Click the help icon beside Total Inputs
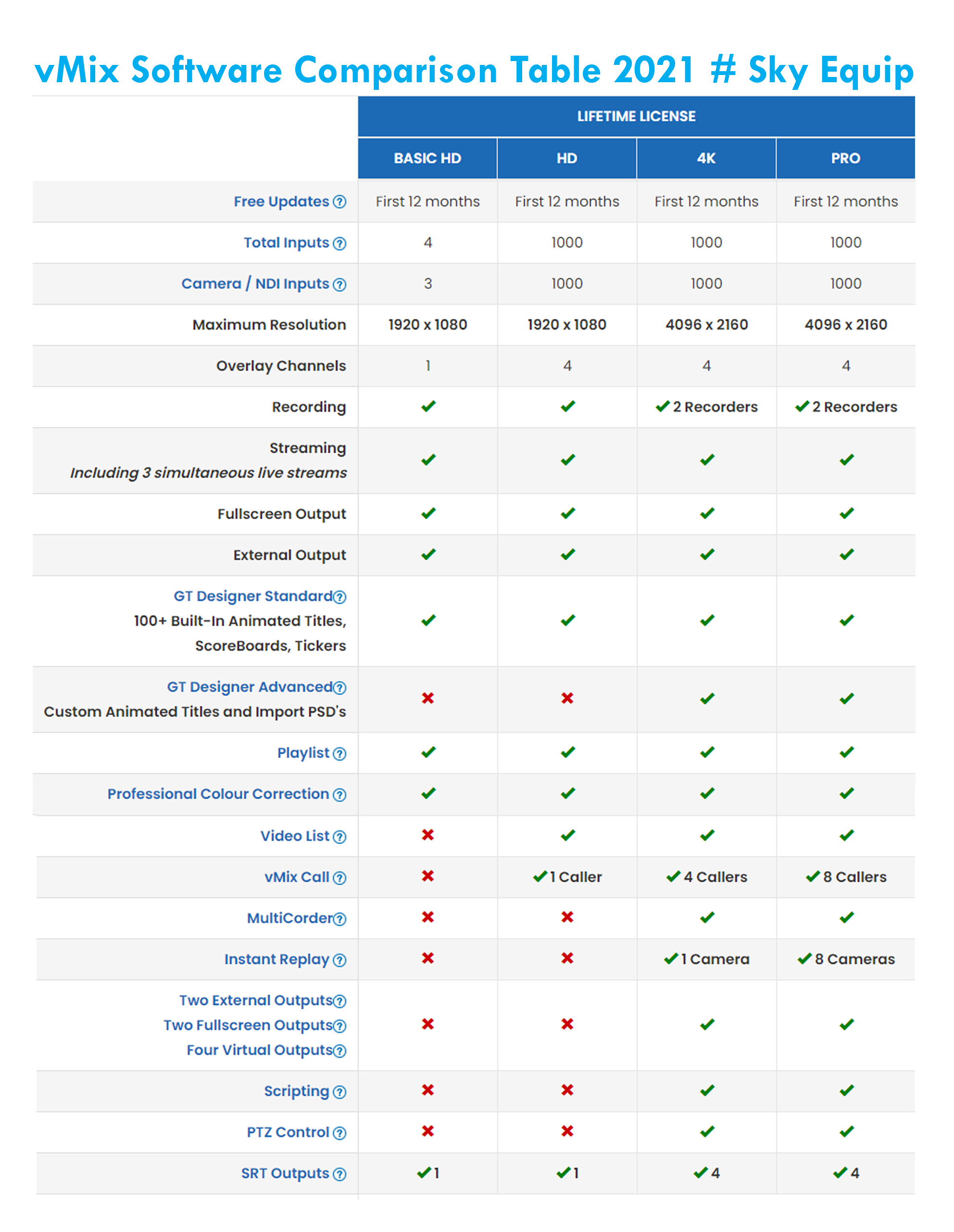954x1232 pixels. (339, 243)
